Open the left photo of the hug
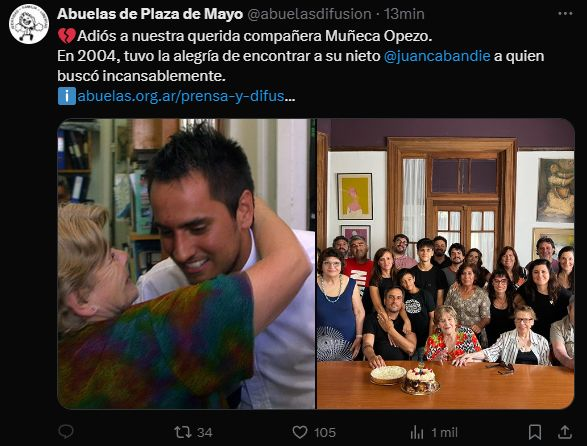587x446 pixels. click(x=186, y=264)
